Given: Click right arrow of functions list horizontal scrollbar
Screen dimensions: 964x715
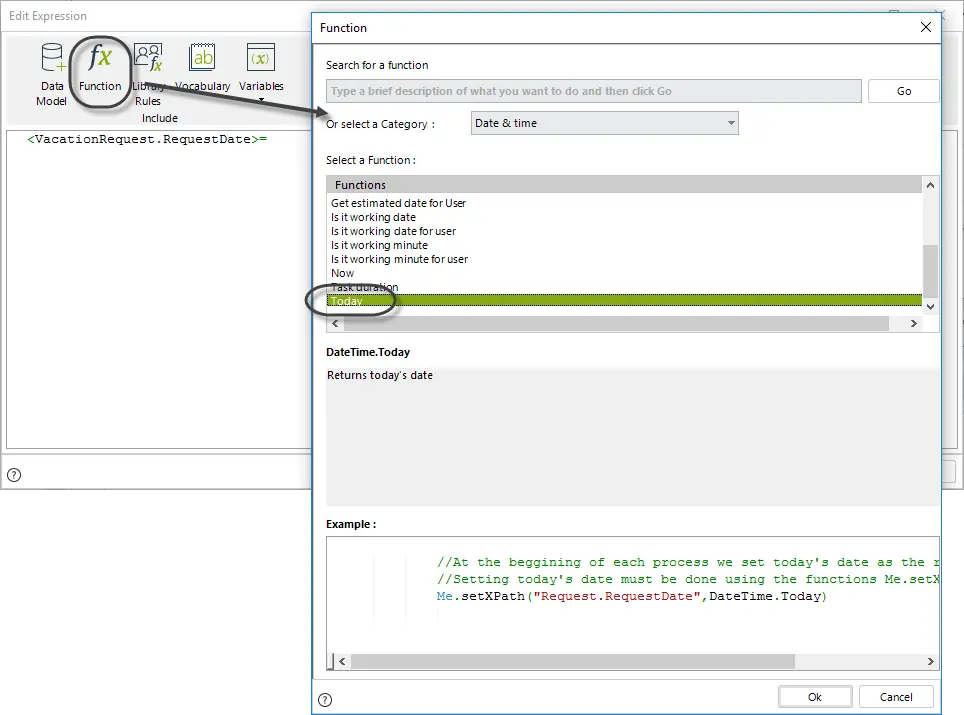Looking at the screenshot, I should point(914,323).
